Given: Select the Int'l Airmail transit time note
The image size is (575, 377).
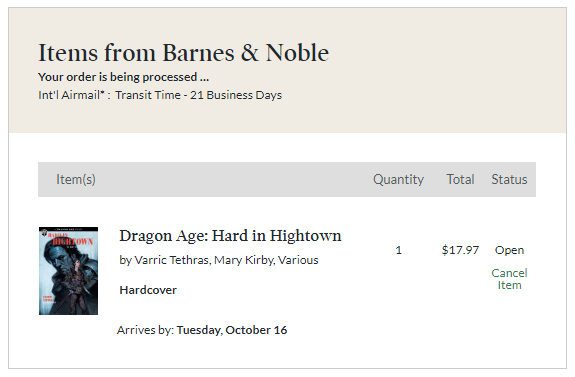Looking at the screenshot, I should pos(160,95).
